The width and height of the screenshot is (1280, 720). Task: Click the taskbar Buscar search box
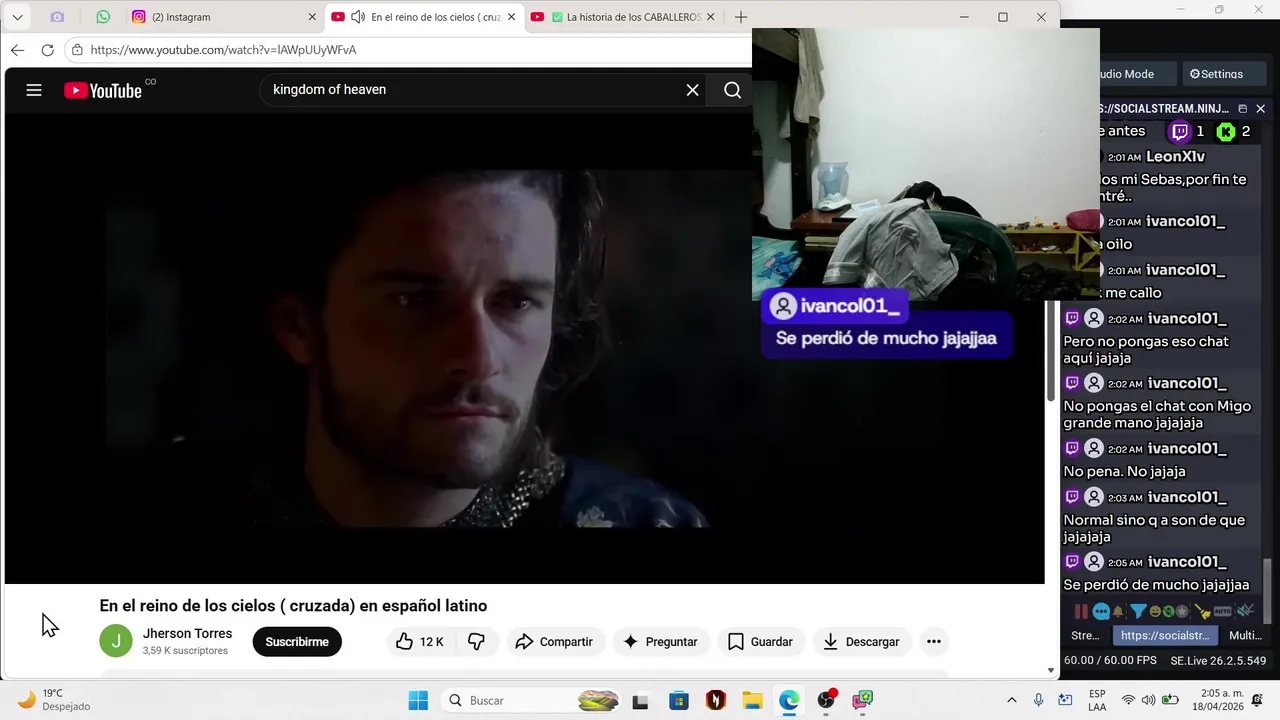(x=533, y=700)
